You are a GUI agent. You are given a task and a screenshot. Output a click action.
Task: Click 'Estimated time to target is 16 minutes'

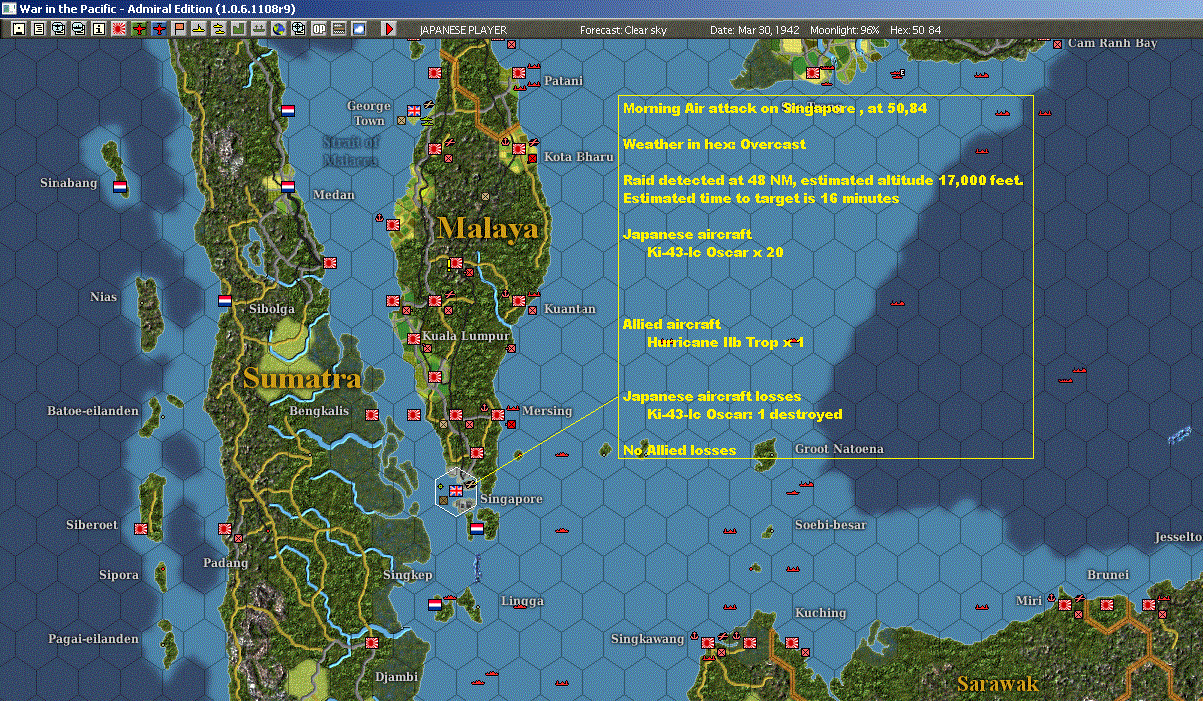760,198
